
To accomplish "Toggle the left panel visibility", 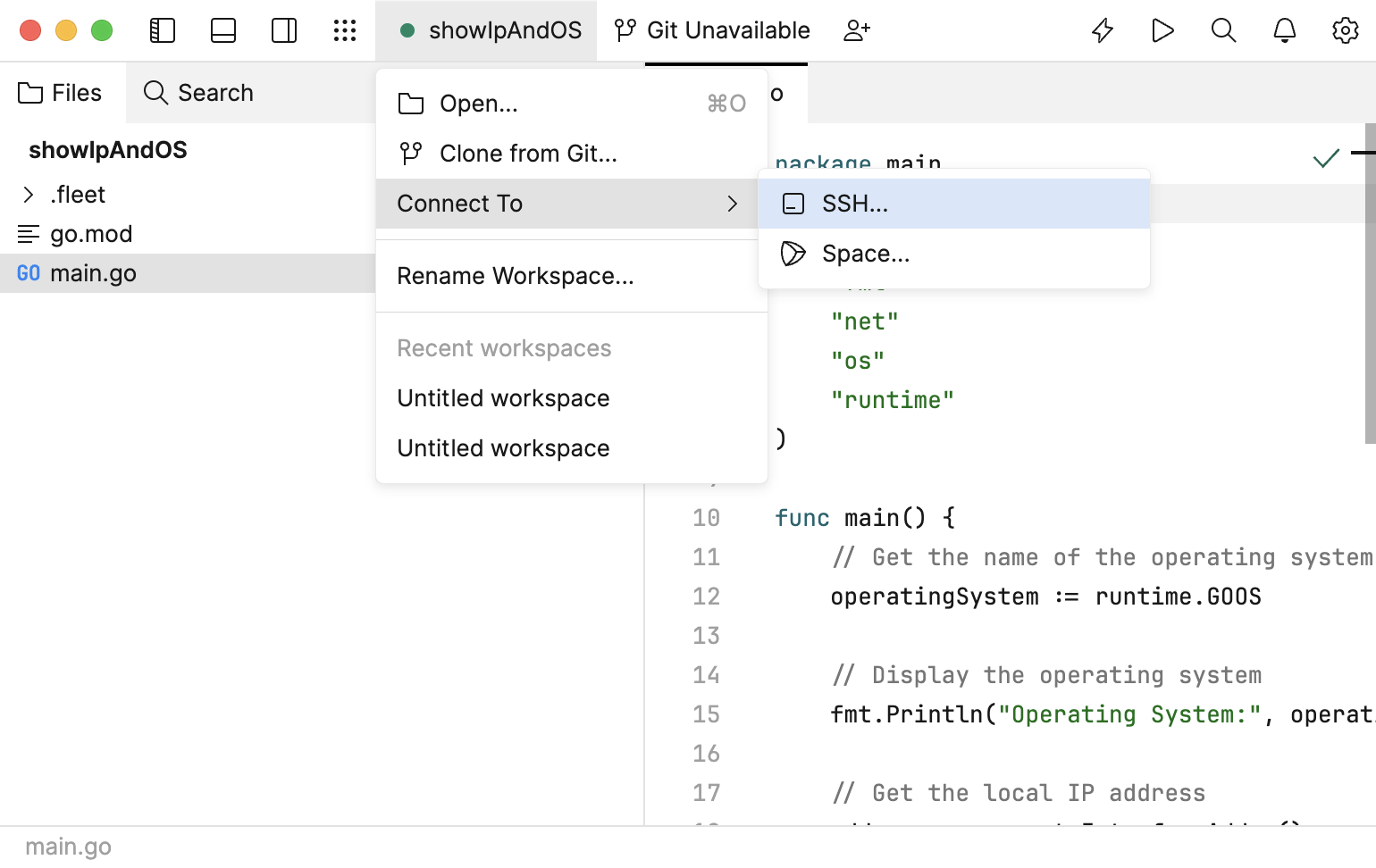I will pyautogui.click(x=162, y=29).
